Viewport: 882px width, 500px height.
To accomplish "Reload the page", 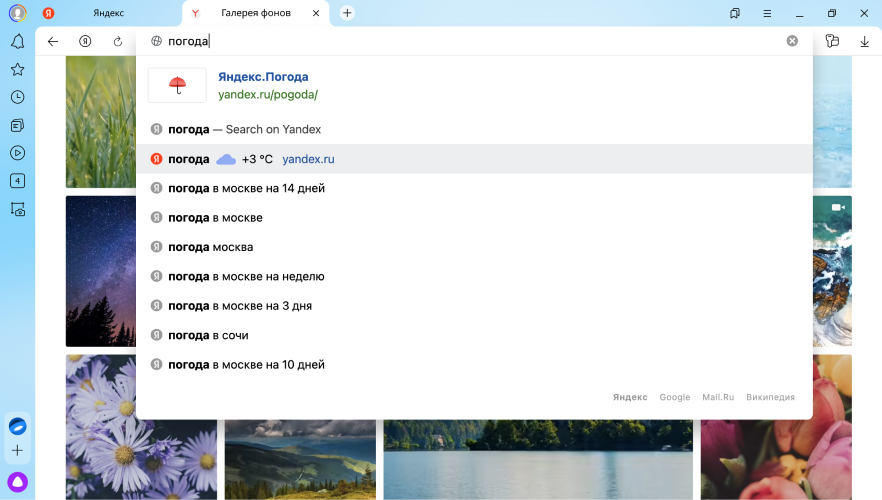I will tap(118, 41).
